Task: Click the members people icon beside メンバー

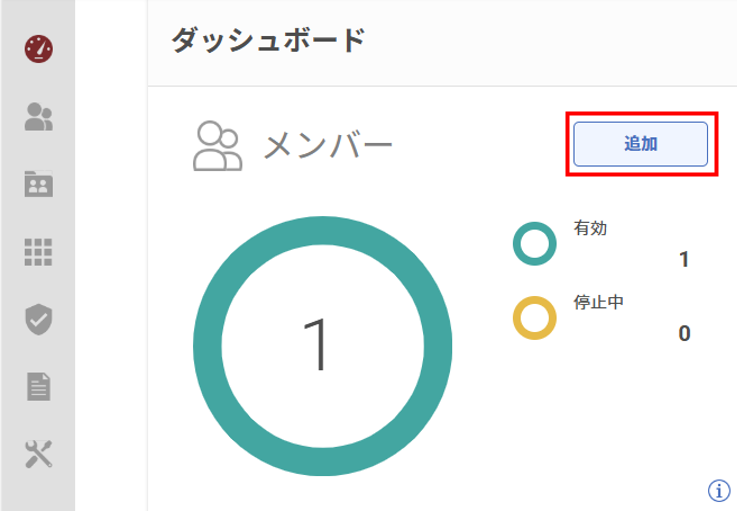Action: point(217,146)
